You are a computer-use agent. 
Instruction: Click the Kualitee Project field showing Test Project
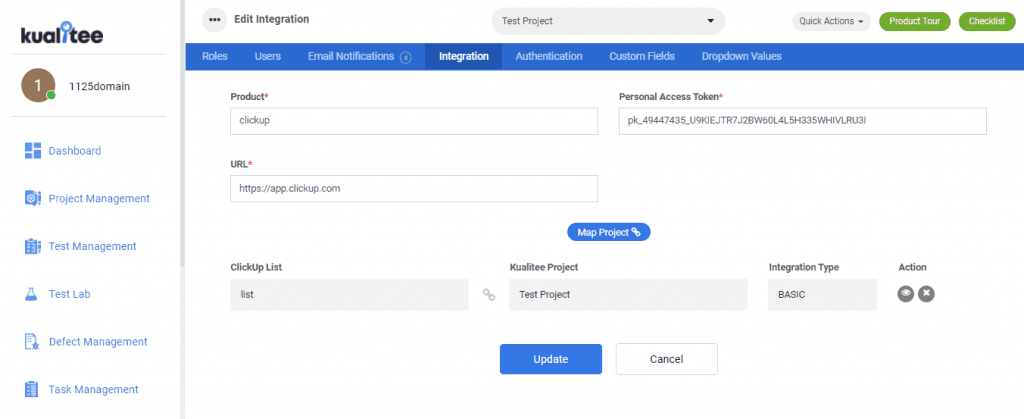(x=628, y=294)
